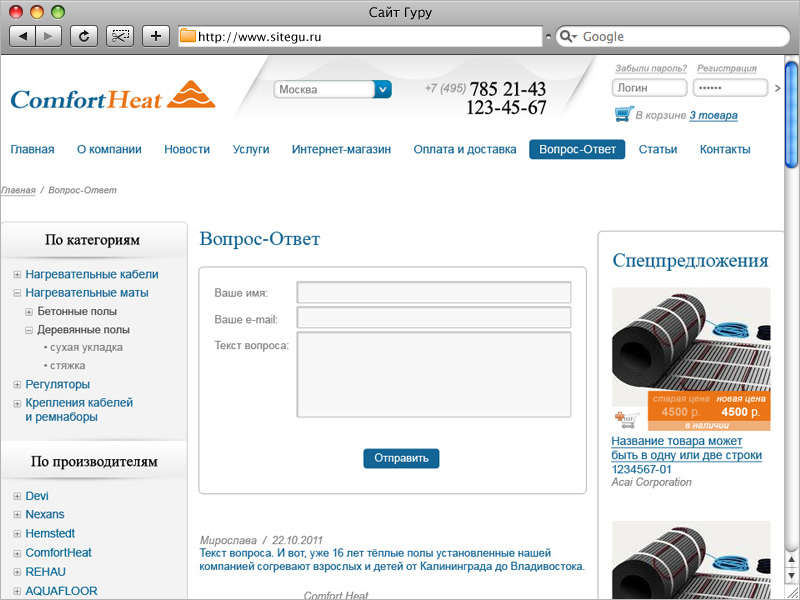Expand the Devi manufacturer
Screen dimensions: 800x600
(17, 496)
